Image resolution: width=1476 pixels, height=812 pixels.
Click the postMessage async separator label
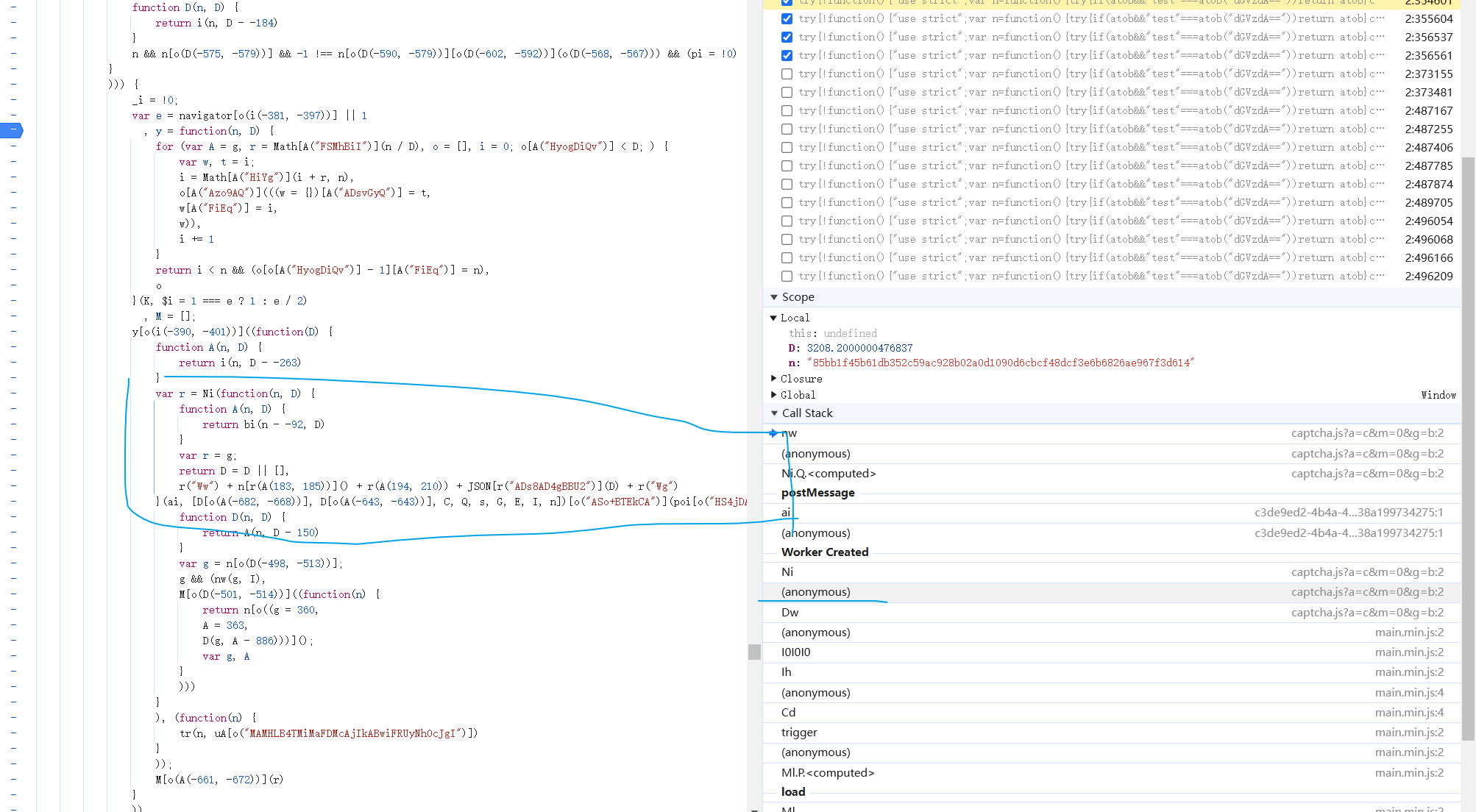818,493
